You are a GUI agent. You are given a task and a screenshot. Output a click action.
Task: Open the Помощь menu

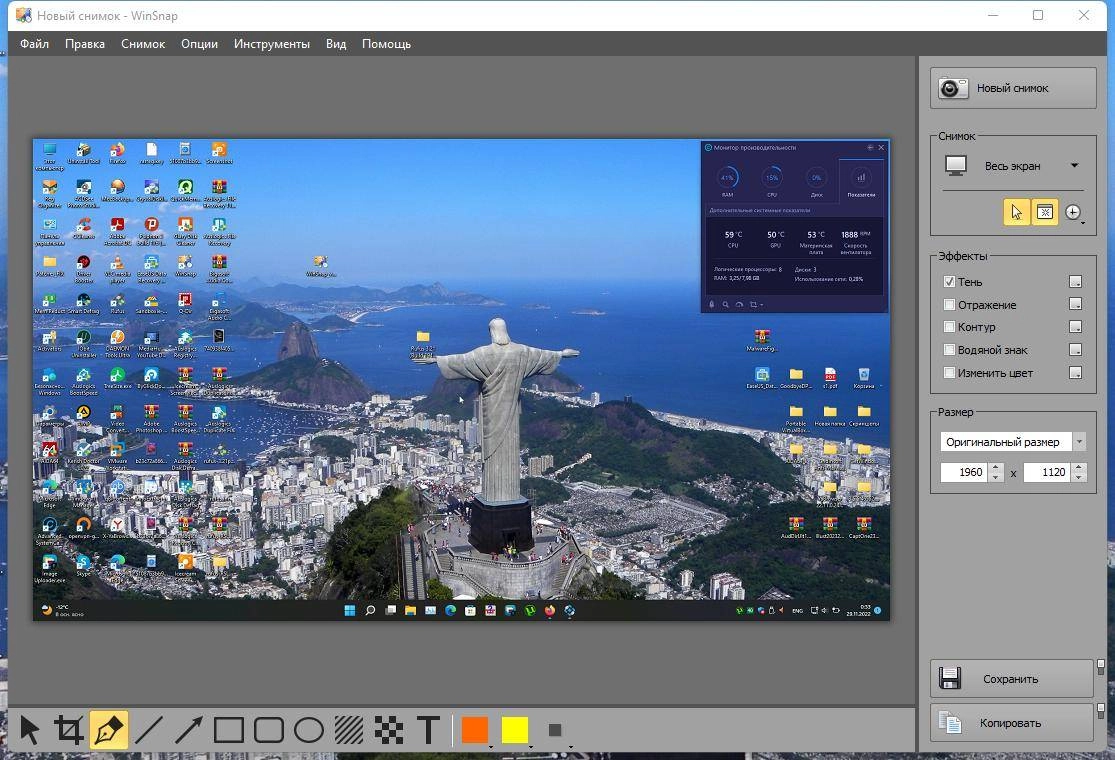(x=386, y=43)
